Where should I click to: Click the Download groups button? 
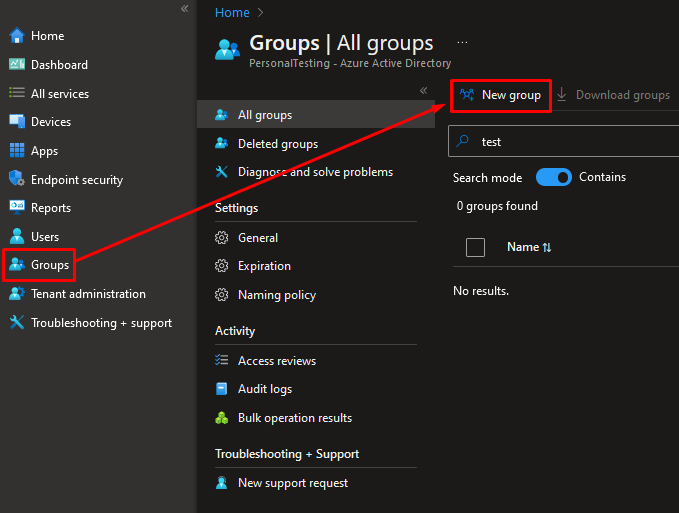coord(613,95)
